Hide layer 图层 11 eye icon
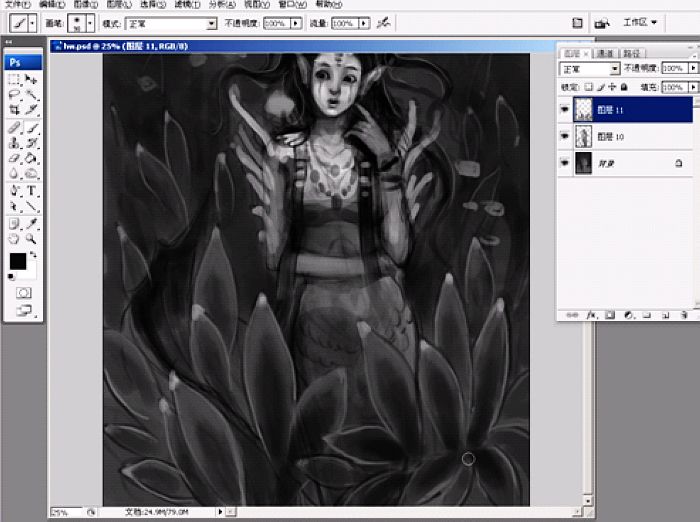This screenshot has width=700, height=522. click(565, 109)
